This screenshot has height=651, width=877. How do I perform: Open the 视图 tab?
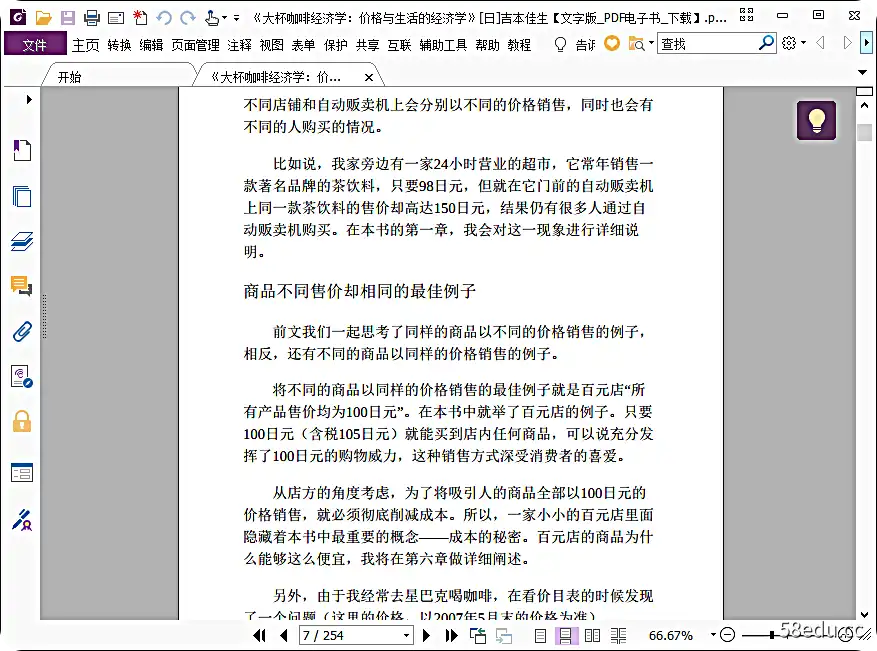pos(271,45)
